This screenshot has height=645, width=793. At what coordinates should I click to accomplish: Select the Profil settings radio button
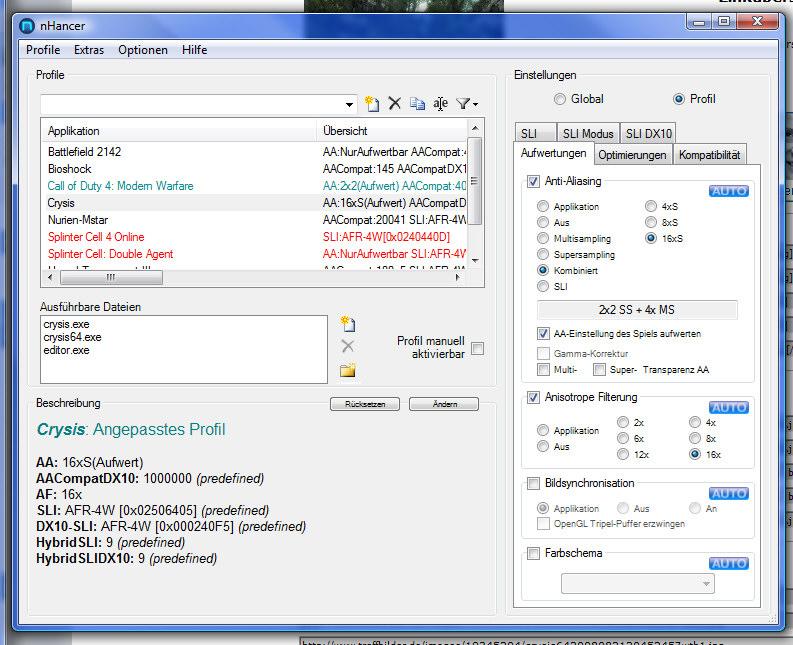(x=679, y=99)
